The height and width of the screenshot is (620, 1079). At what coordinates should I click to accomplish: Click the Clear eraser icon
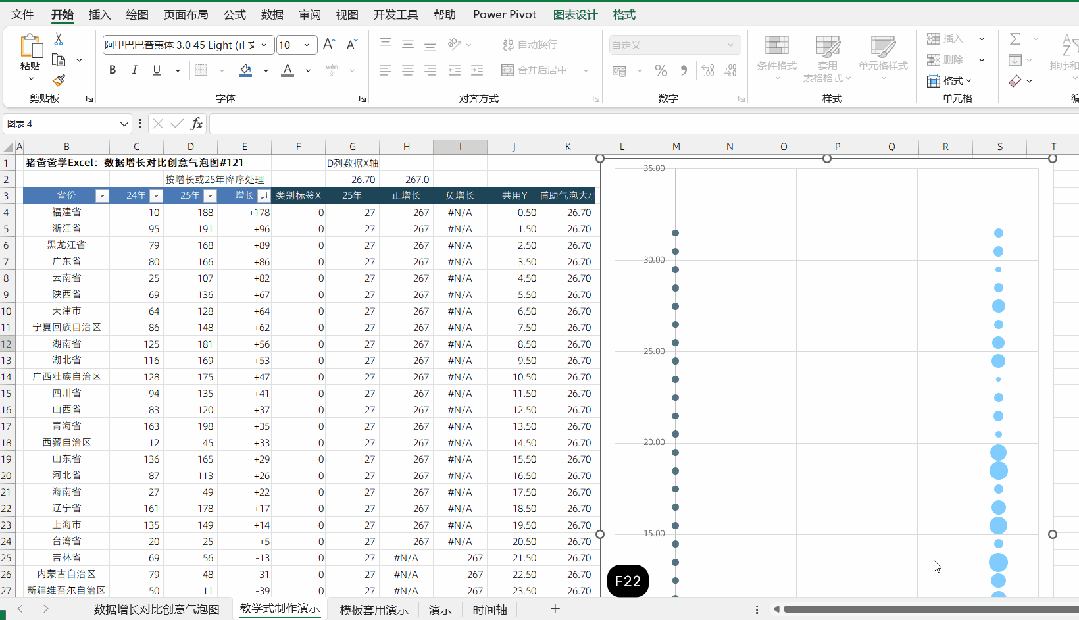[1016, 81]
